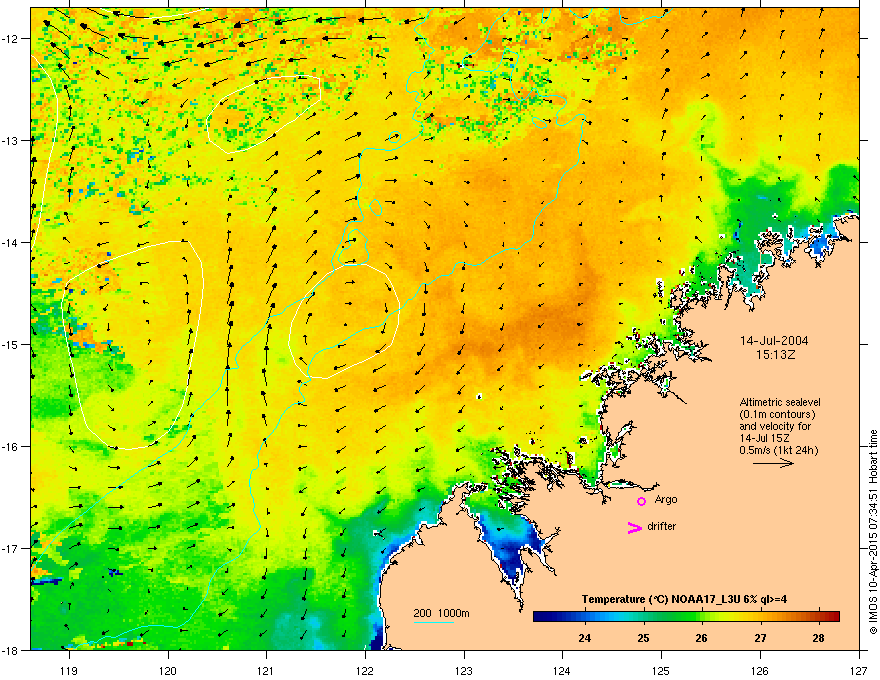Click the 'Argo' legend label

[x=666, y=499]
